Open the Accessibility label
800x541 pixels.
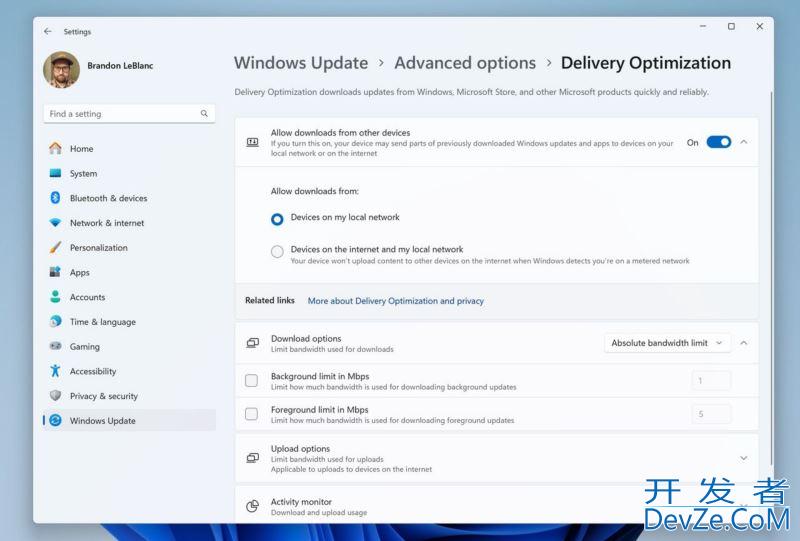[93, 372]
